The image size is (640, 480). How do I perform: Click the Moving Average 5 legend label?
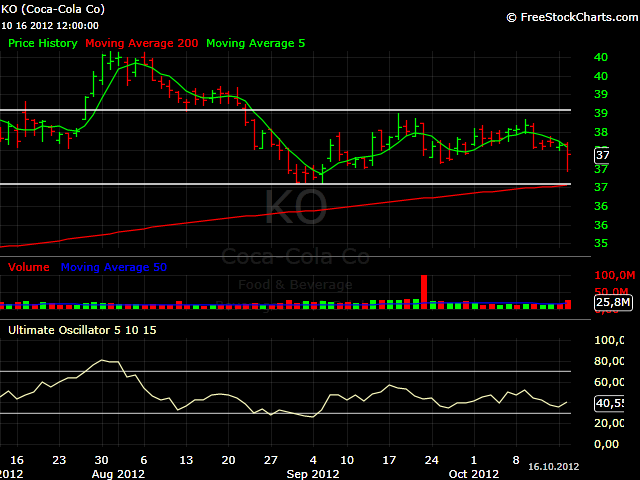click(x=256, y=43)
